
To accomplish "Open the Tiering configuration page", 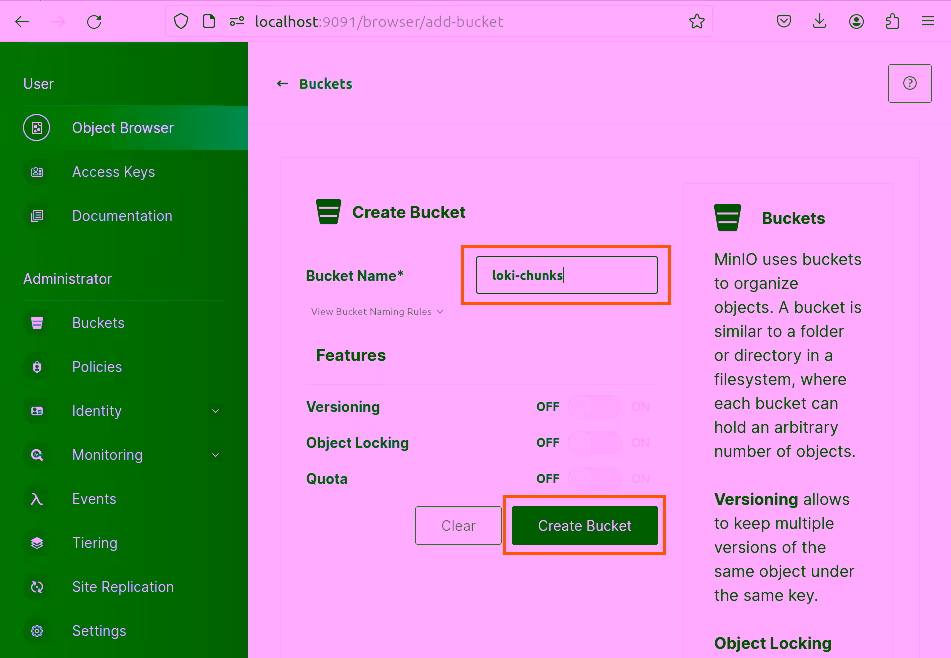I will [x=93, y=542].
